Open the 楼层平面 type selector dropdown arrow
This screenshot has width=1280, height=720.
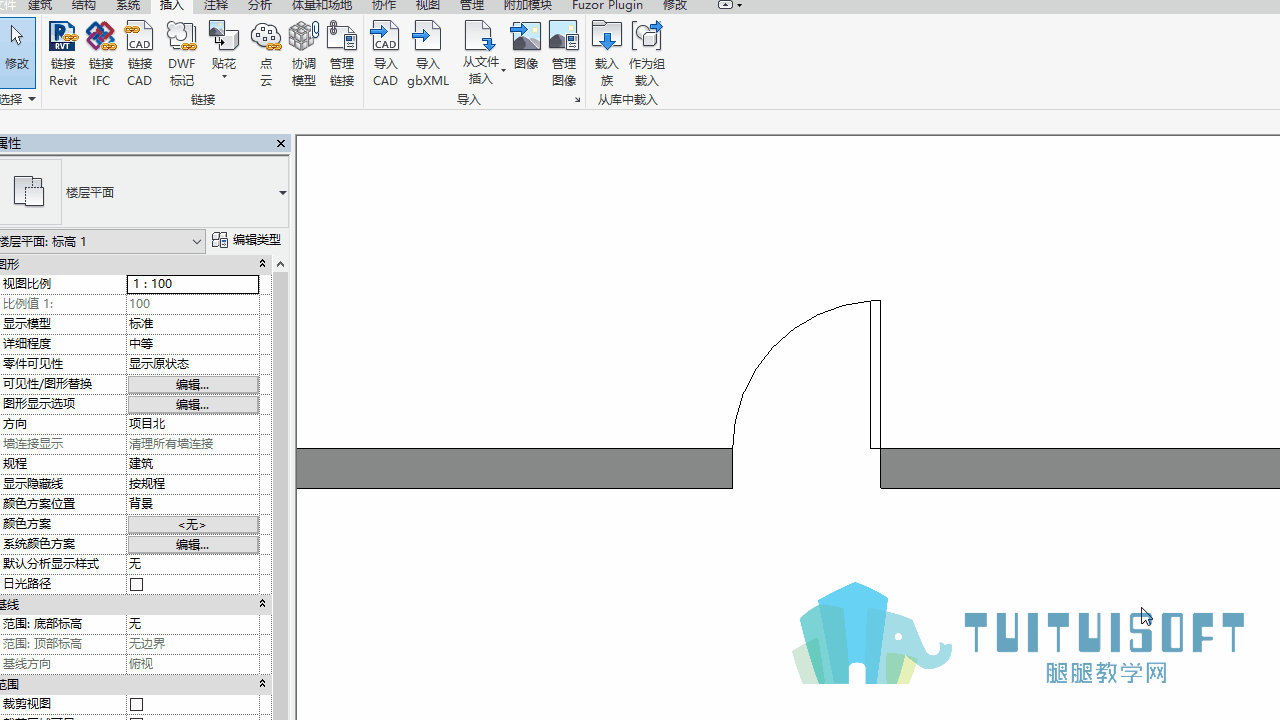point(282,192)
